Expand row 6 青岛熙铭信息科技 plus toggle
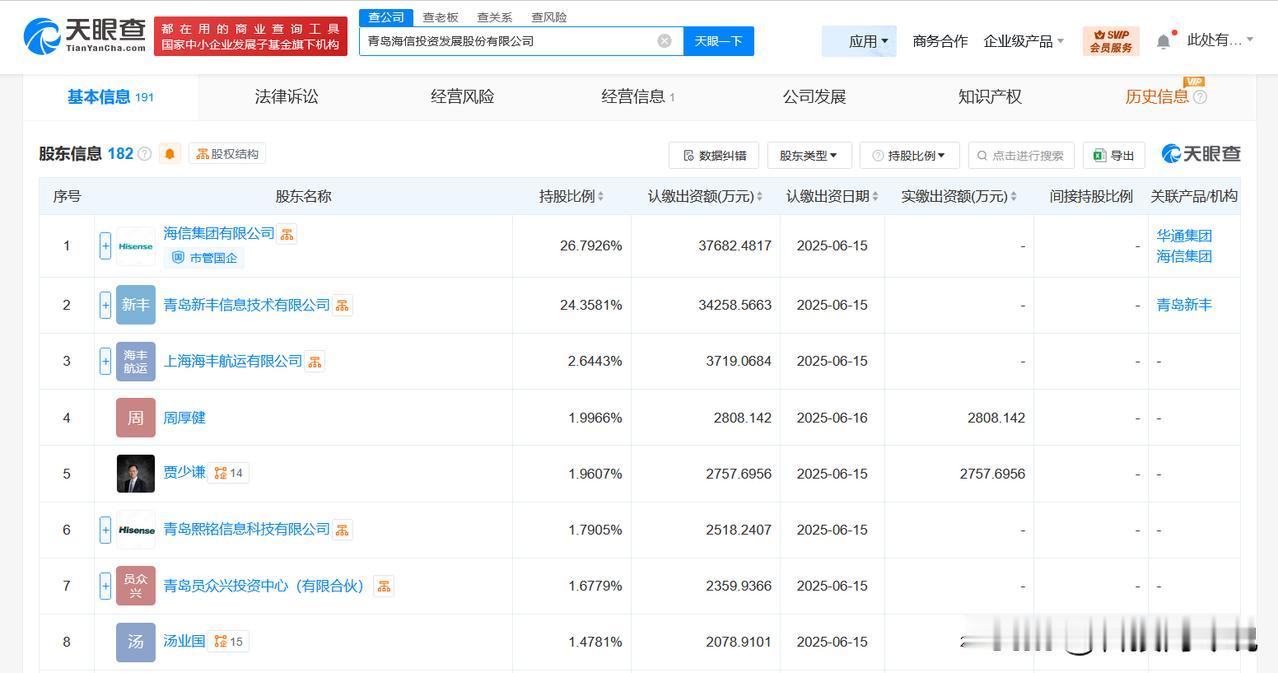 (105, 529)
